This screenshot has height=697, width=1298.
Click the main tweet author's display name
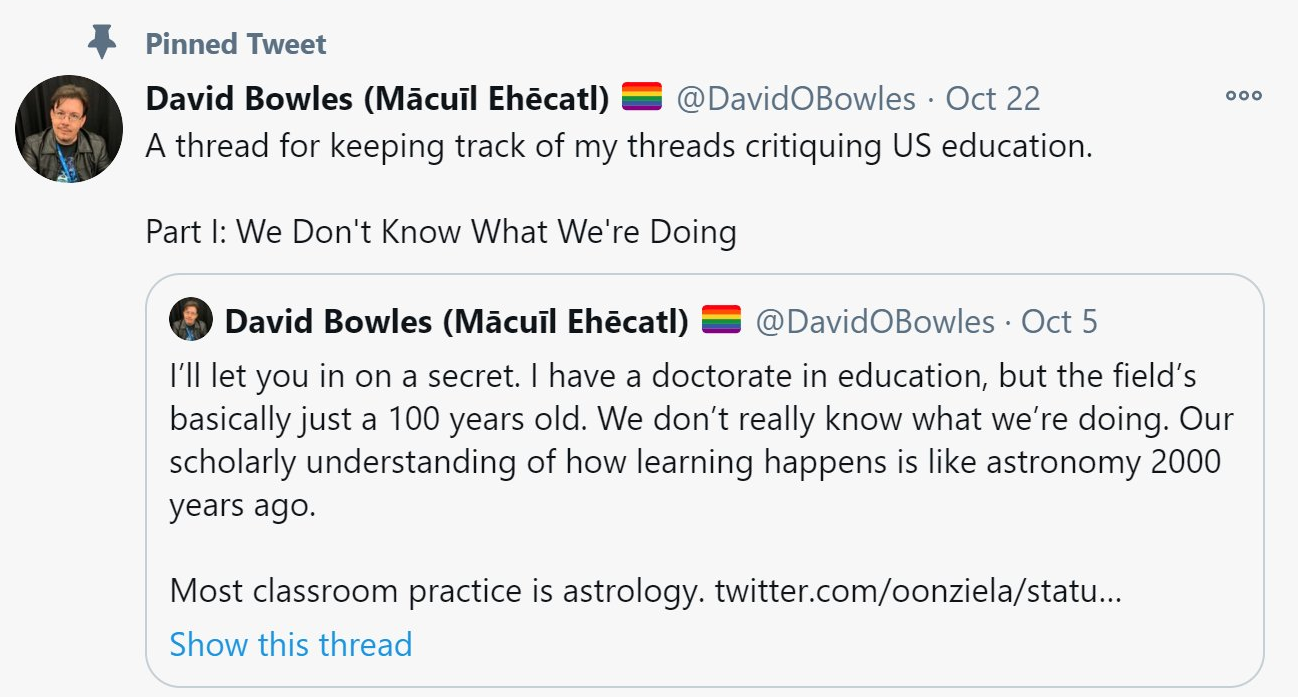tap(378, 98)
